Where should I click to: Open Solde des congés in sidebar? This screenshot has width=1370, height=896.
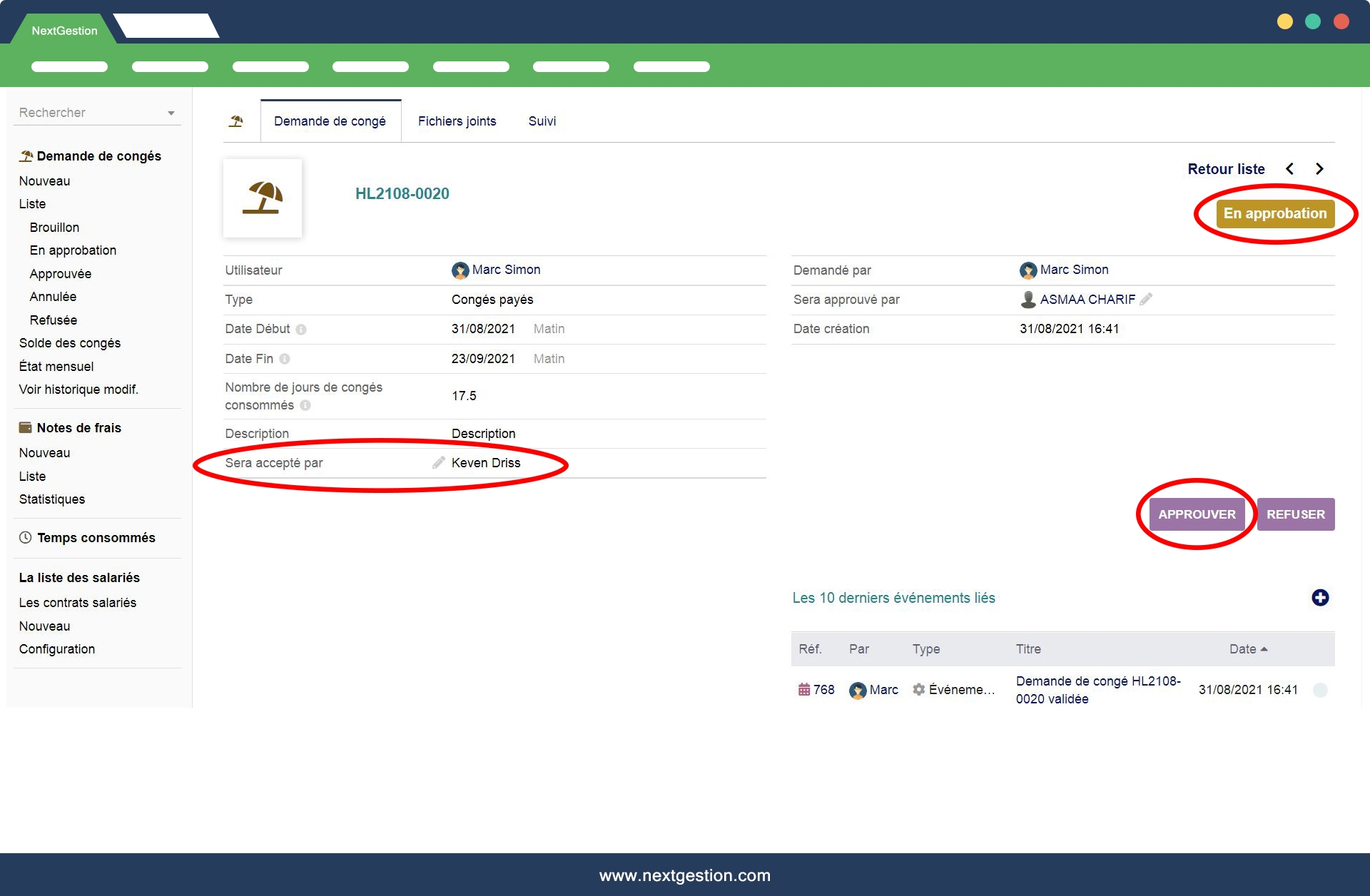point(70,343)
